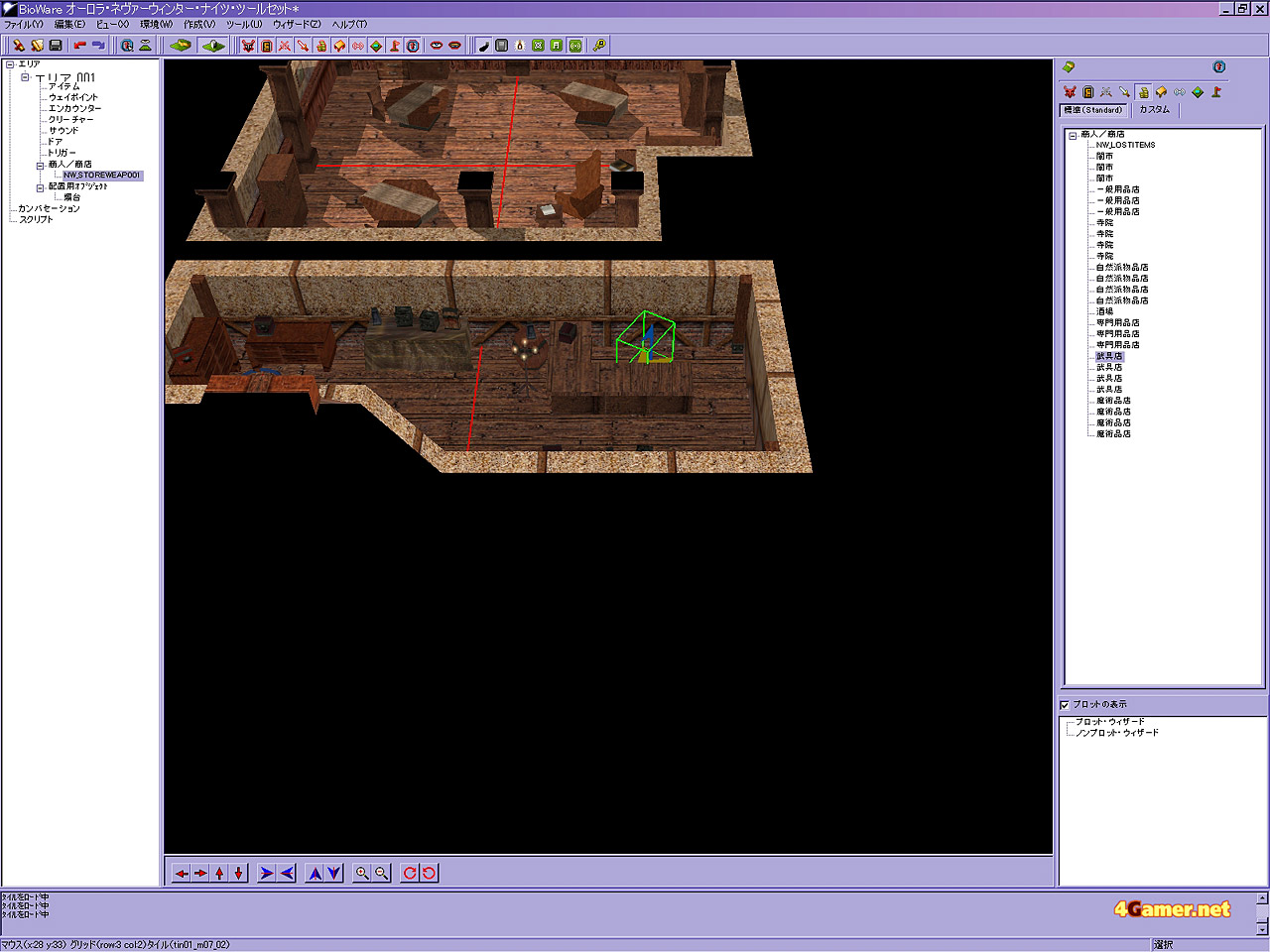Switch to the 標準(Standard) palette tab
Image resolution: width=1270 pixels, height=952 pixels.
tap(1093, 110)
